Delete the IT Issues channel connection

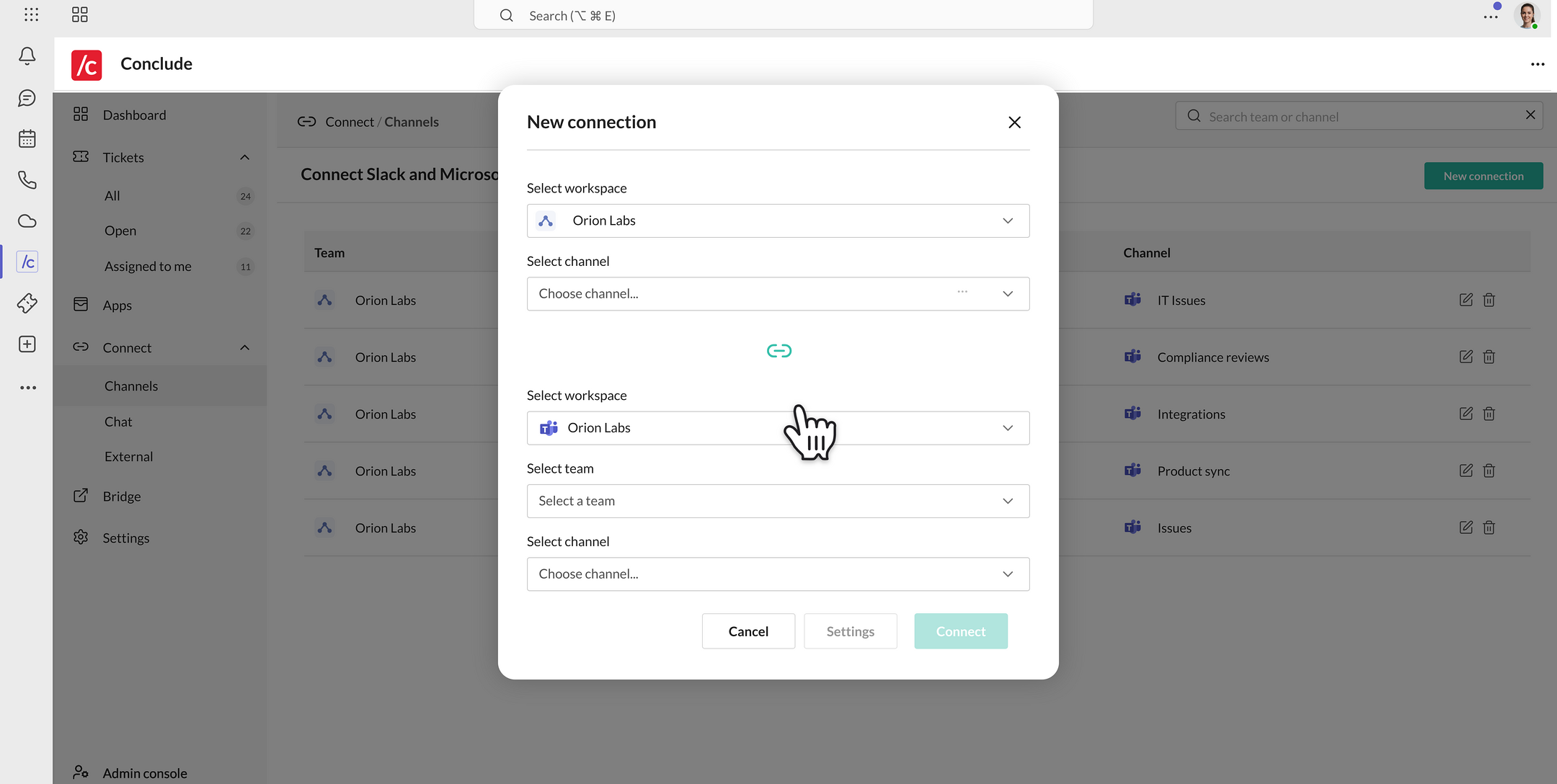1489,300
